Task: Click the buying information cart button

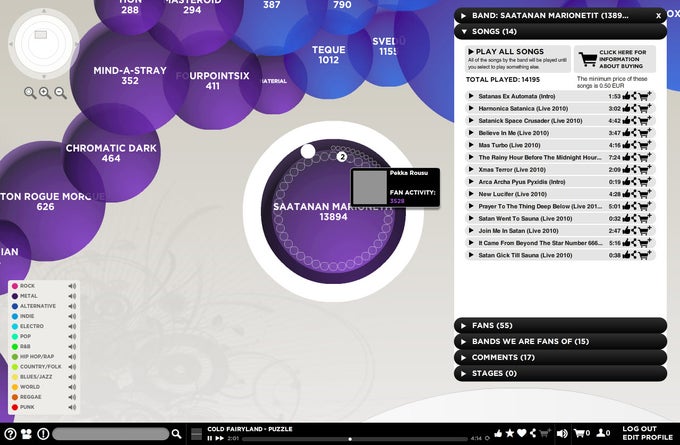Action: coord(615,59)
